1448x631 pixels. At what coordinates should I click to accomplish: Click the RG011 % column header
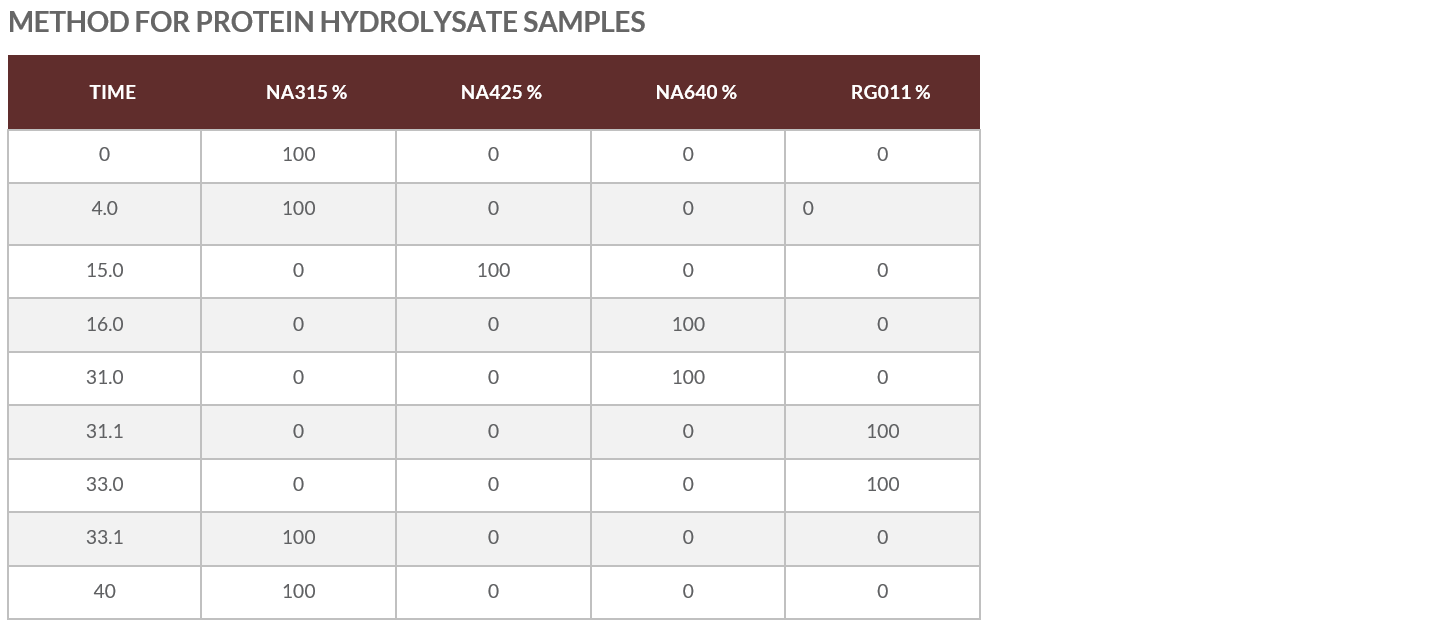coord(890,92)
